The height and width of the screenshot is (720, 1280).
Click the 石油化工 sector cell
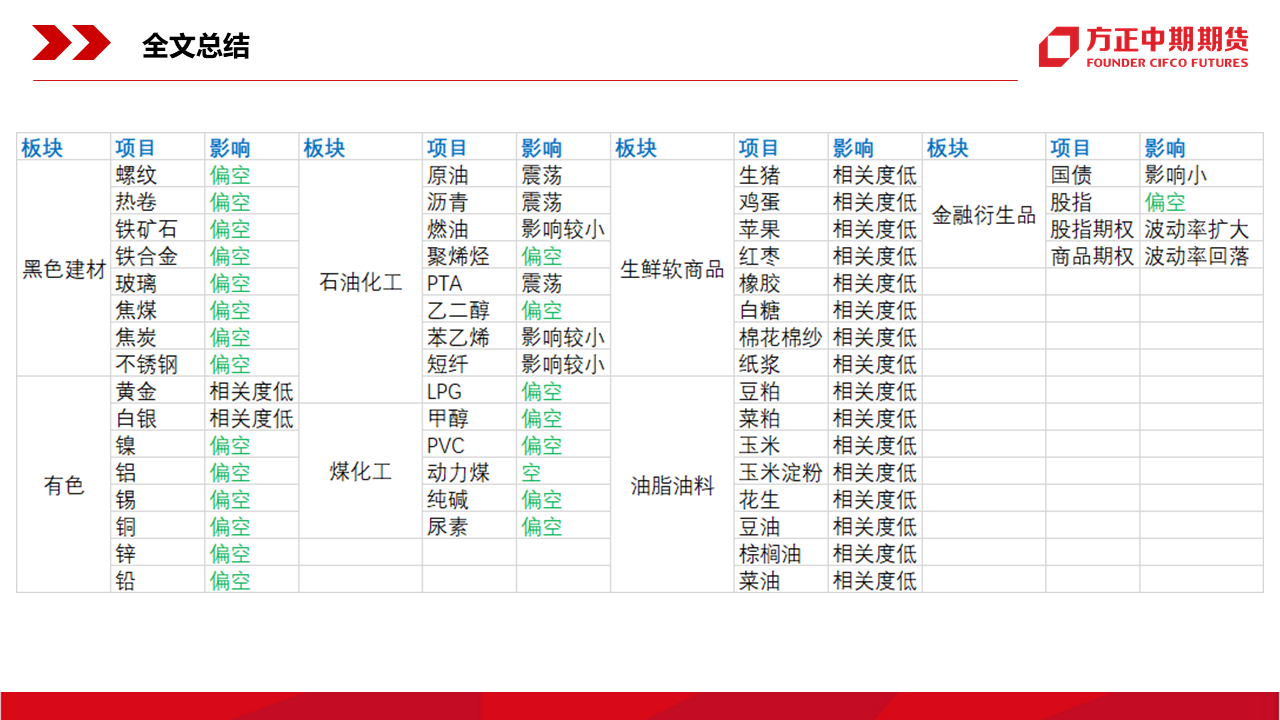point(361,283)
